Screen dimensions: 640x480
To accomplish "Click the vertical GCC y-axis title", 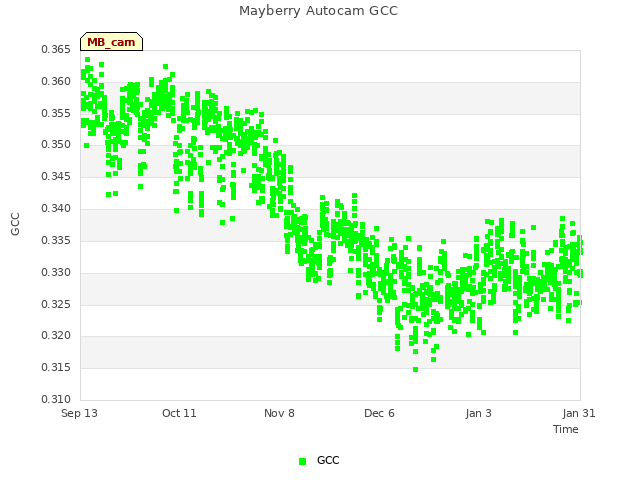I will 15,224.
